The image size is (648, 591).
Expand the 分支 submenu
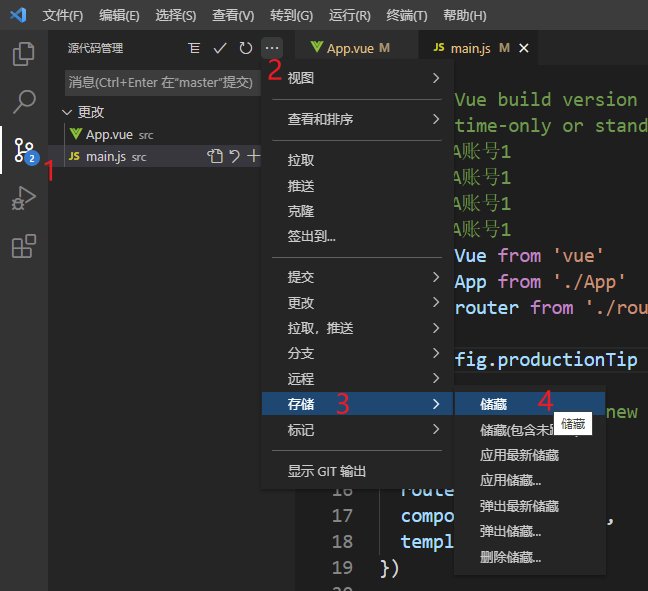coord(357,353)
